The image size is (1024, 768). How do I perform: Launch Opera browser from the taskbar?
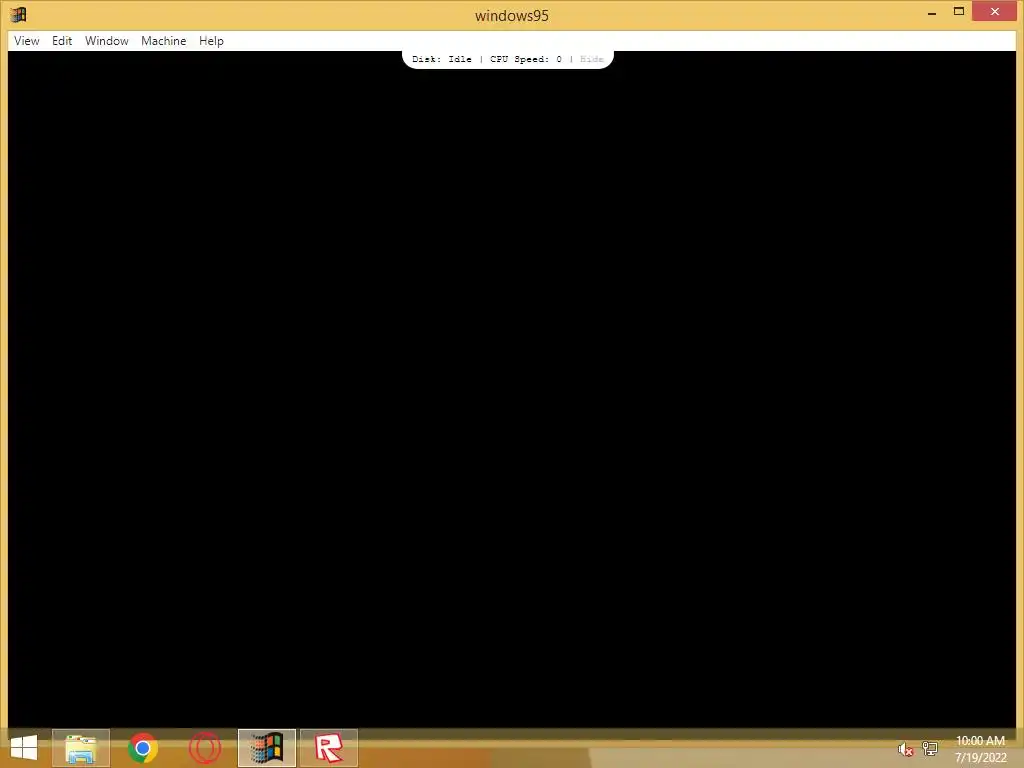tap(204, 748)
